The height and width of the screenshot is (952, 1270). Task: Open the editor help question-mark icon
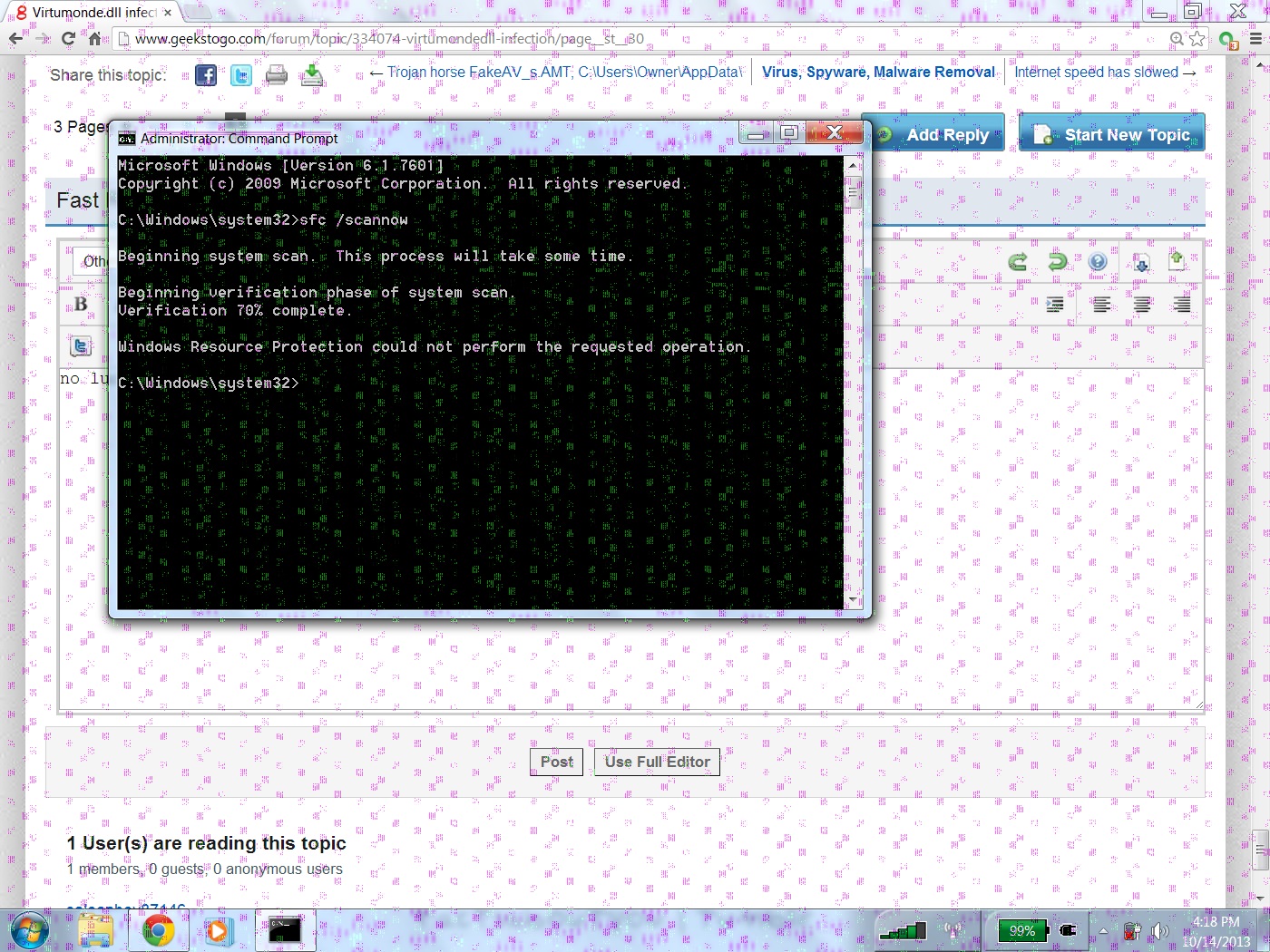click(1098, 262)
